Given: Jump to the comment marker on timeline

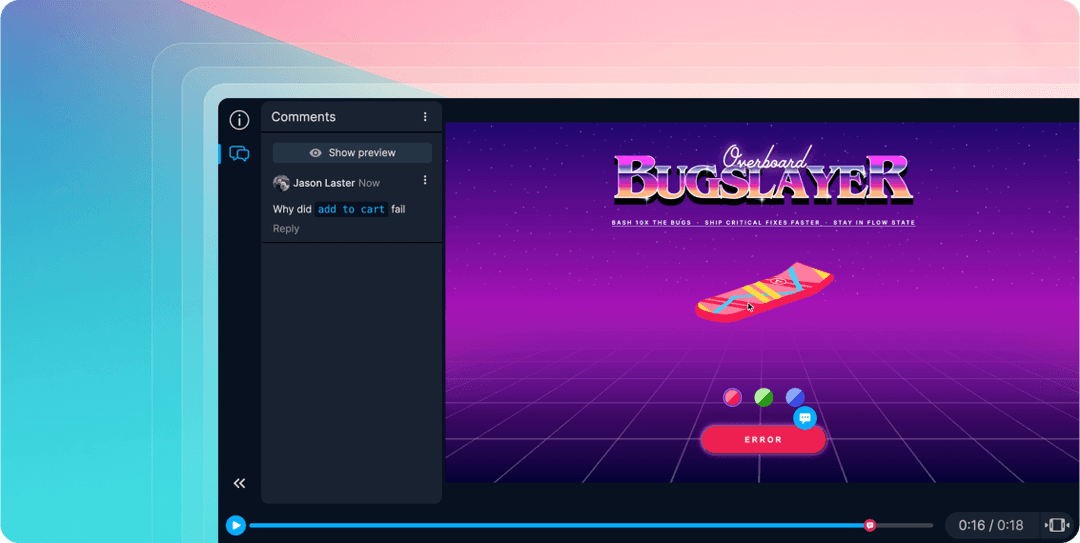Looking at the screenshot, I should pyautogui.click(x=870, y=525).
